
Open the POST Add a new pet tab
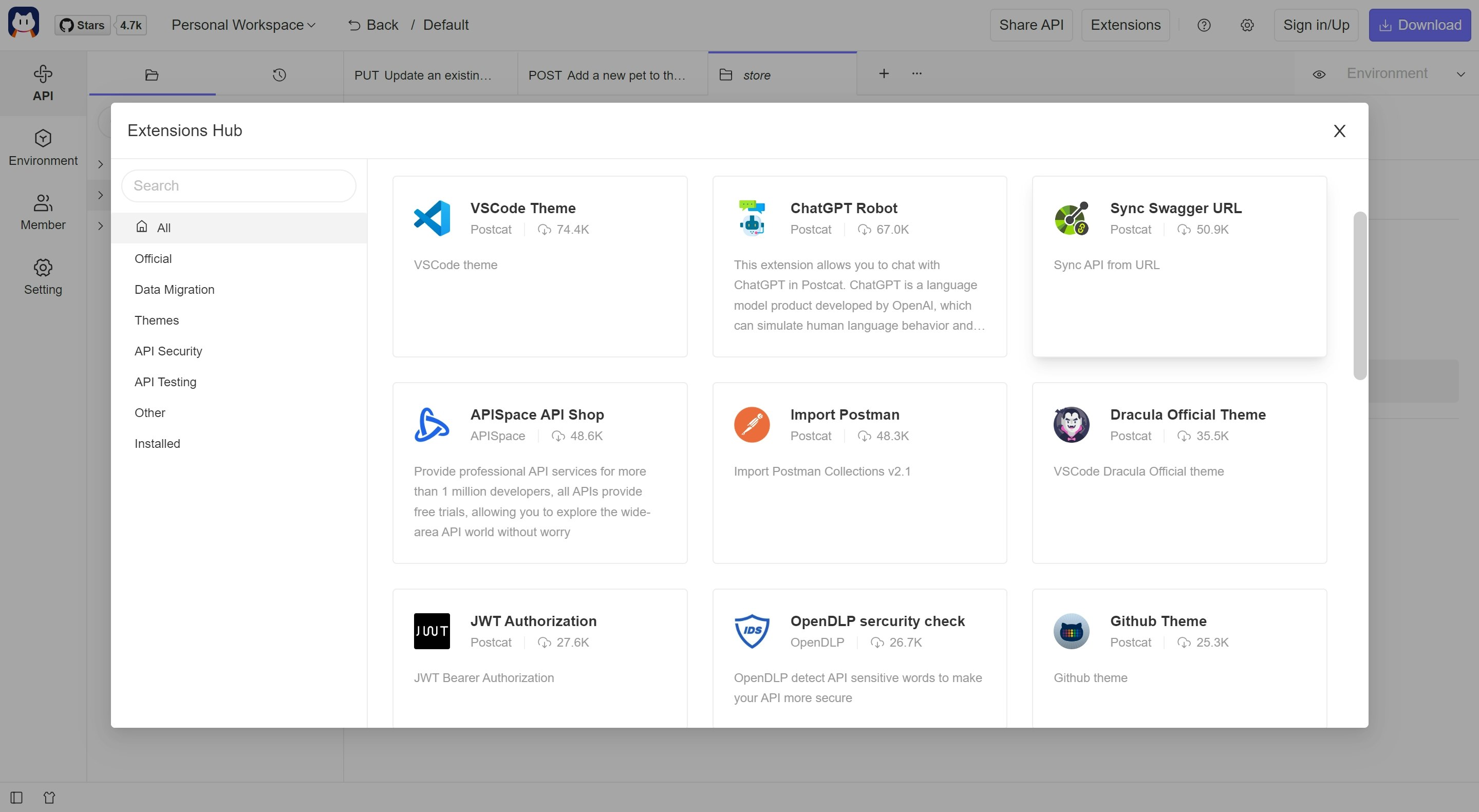tap(613, 75)
